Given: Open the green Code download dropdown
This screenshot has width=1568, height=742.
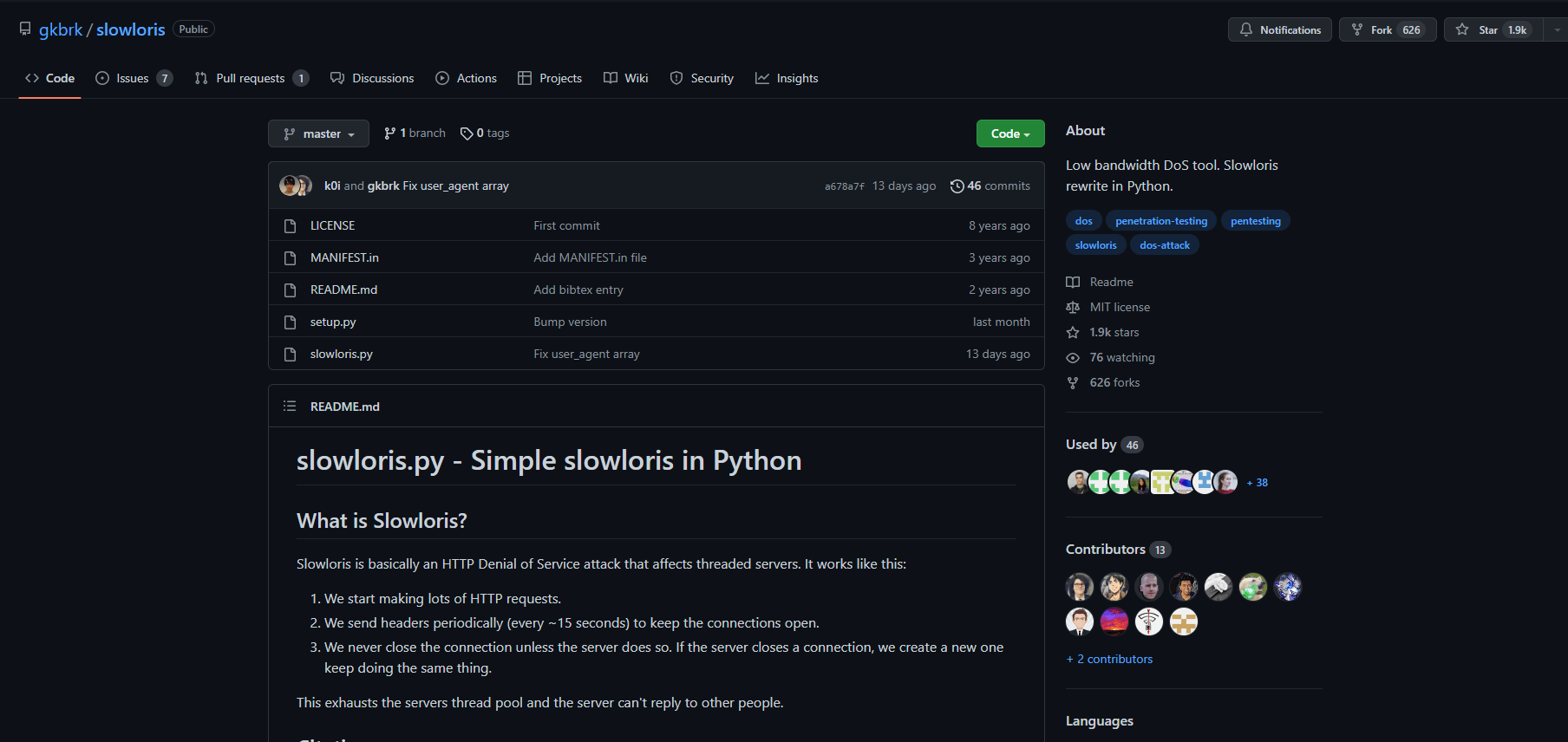Looking at the screenshot, I should 1010,133.
